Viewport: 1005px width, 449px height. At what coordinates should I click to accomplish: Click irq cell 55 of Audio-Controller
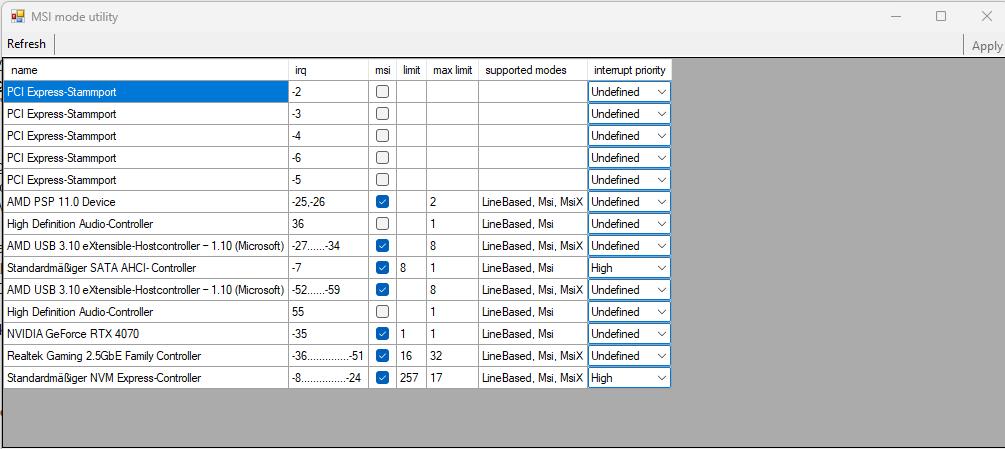coord(328,312)
